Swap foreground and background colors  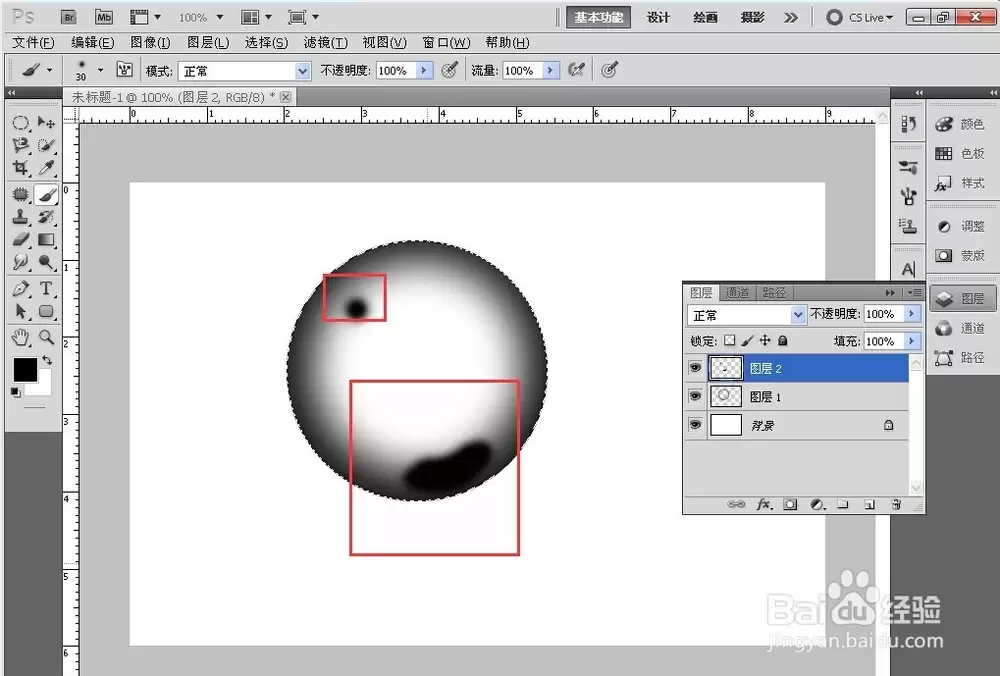(x=47, y=360)
